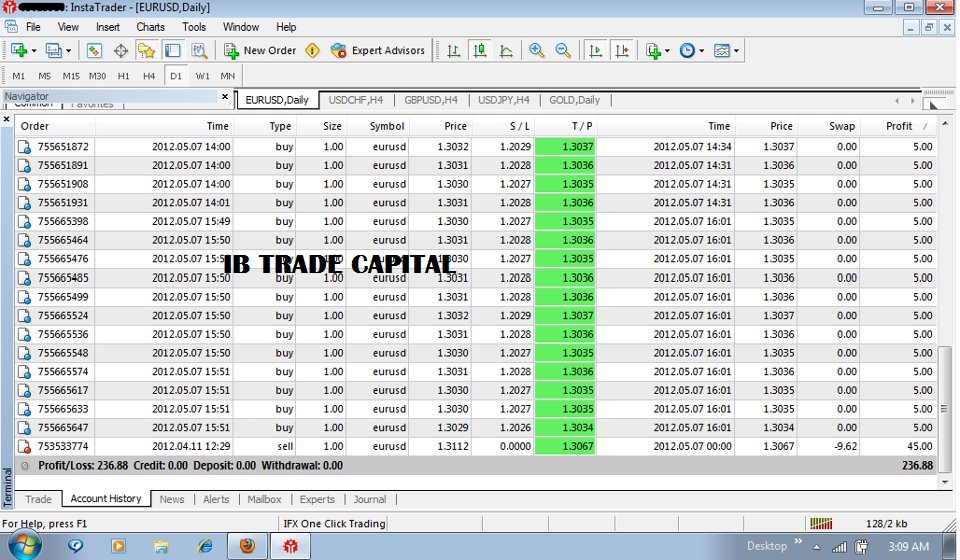Sort by the Symbol column header

[378, 126]
